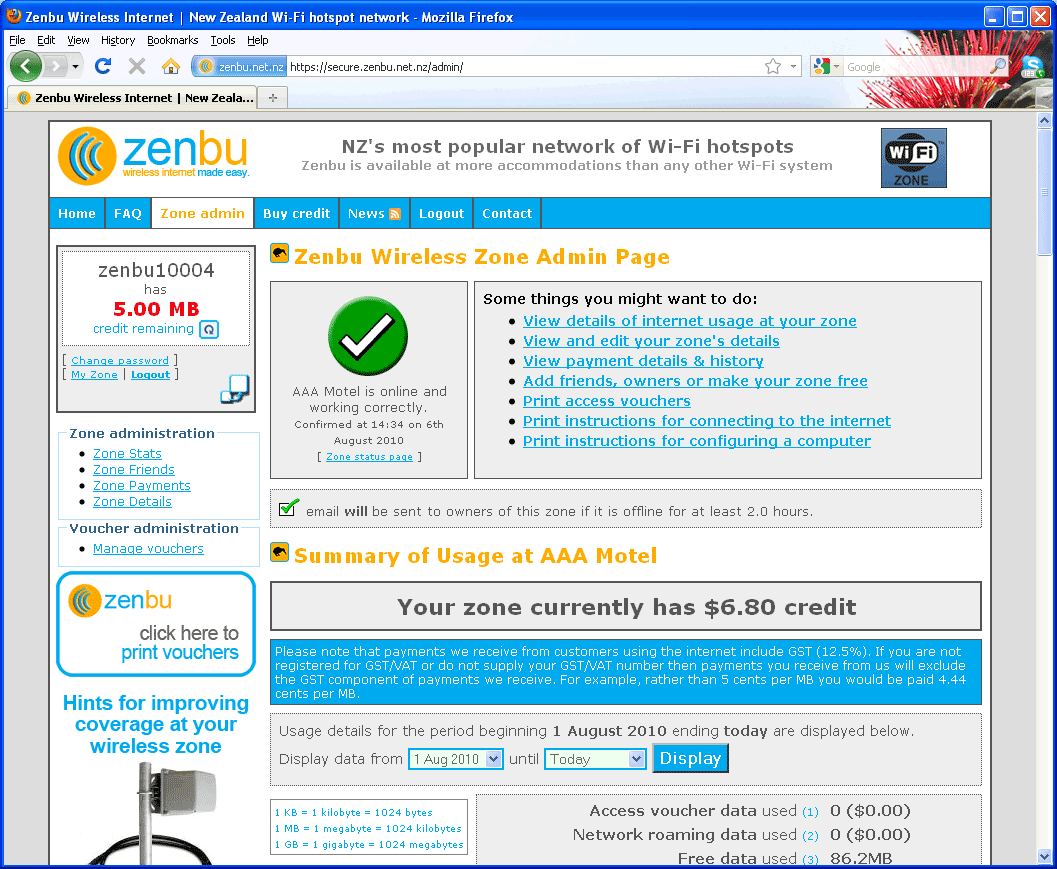Click the kiwi icon beside Admin Page heading
This screenshot has height=869, width=1057.
(280, 253)
